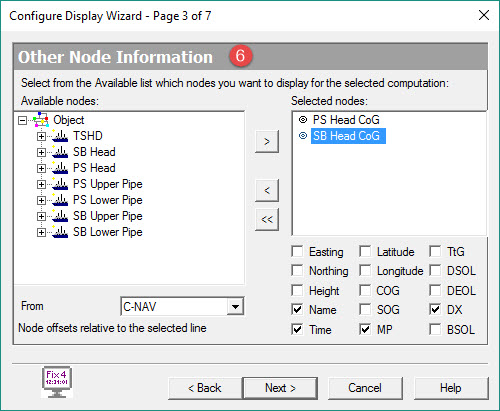Click the add node > arrow button
Image resolution: width=500 pixels, height=411 pixels.
(267, 142)
